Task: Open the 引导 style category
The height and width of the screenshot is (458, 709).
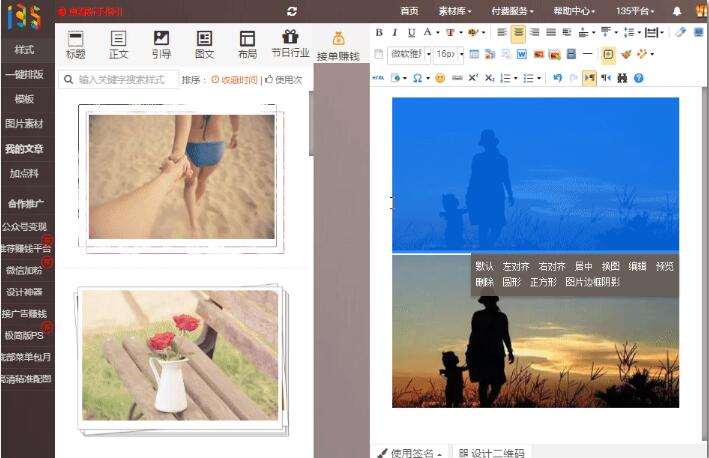Action: (161, 45)
